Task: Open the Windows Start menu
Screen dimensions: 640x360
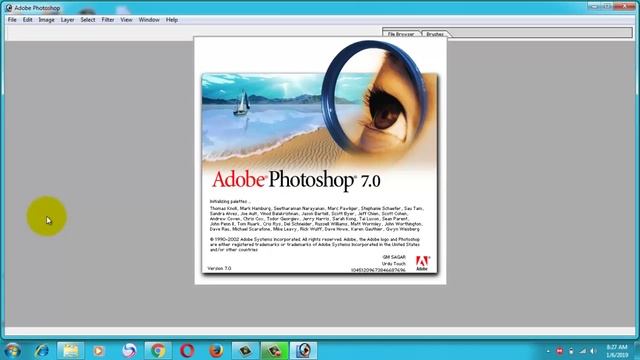Action: pyautogui.click(x=12, y=350)
